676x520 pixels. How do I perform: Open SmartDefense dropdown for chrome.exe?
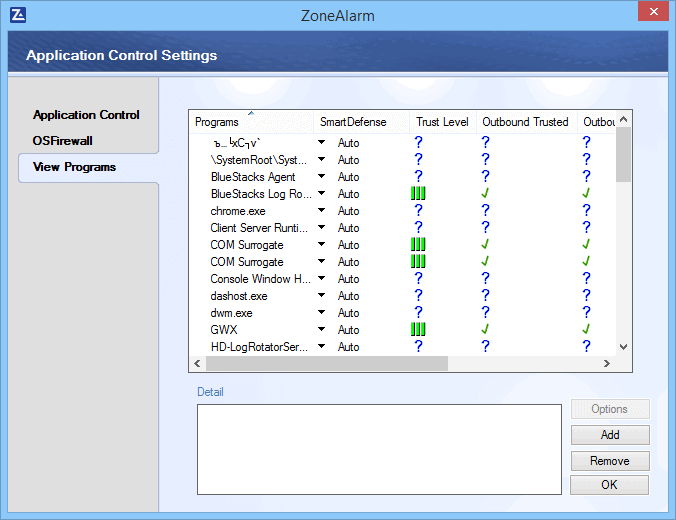[x=322, y=210]
